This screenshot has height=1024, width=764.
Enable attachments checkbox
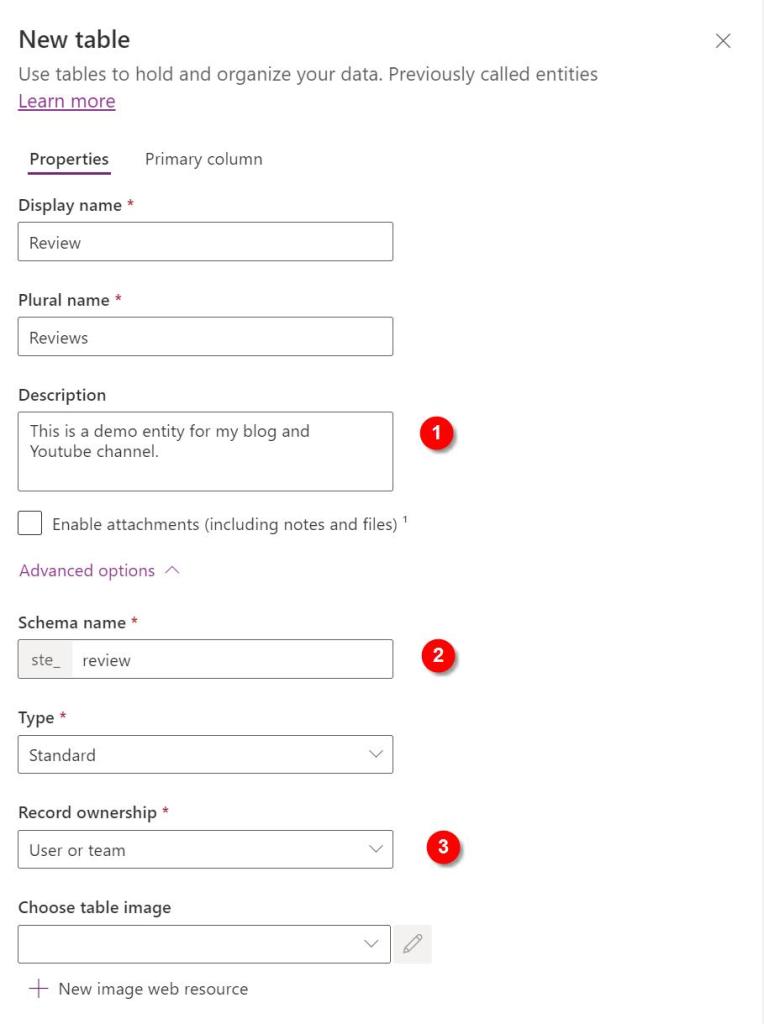[30, 524]
